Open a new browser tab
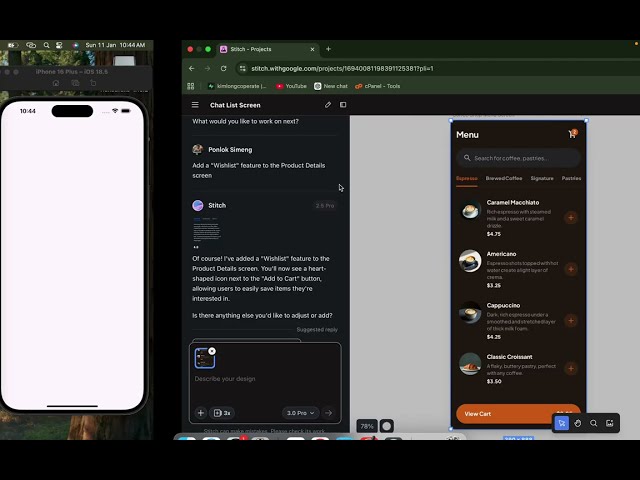 tap(328, 49)
